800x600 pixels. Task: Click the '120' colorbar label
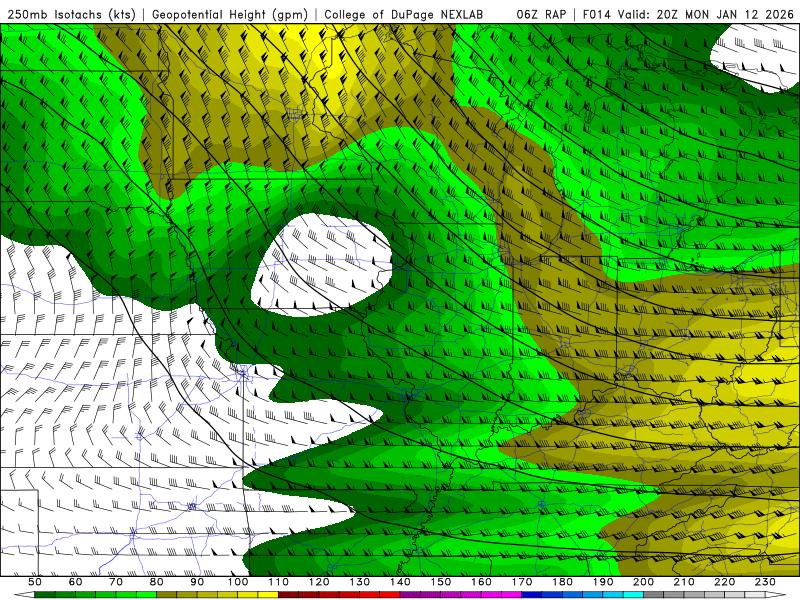319,582
